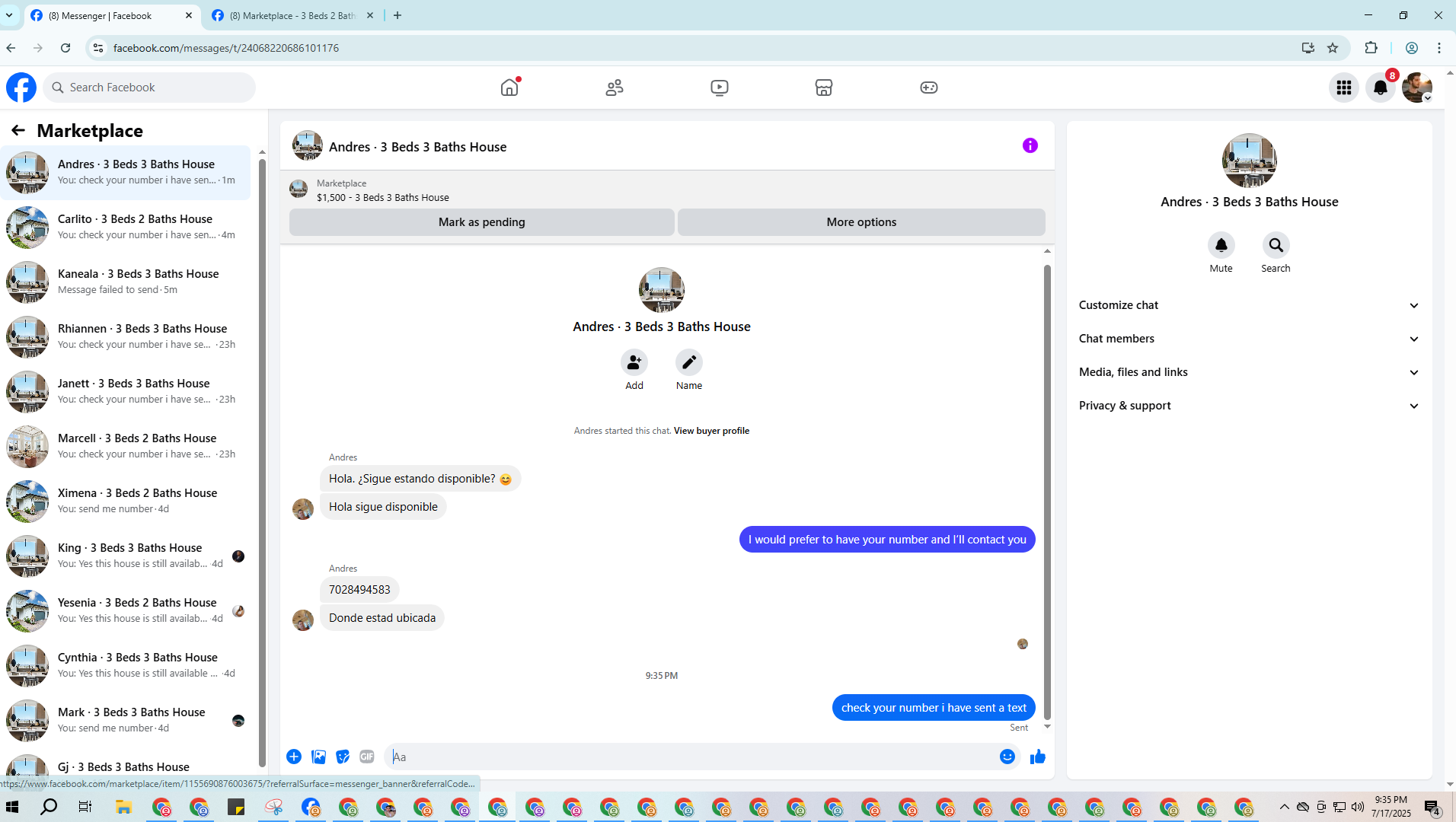Click the message 'Donde estad ubicada'
This screenshot has width=1456, height=822.
382,618
